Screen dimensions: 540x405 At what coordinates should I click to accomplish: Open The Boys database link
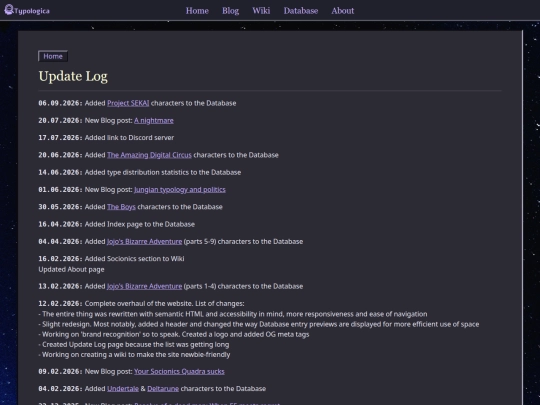tap(121, 207)
